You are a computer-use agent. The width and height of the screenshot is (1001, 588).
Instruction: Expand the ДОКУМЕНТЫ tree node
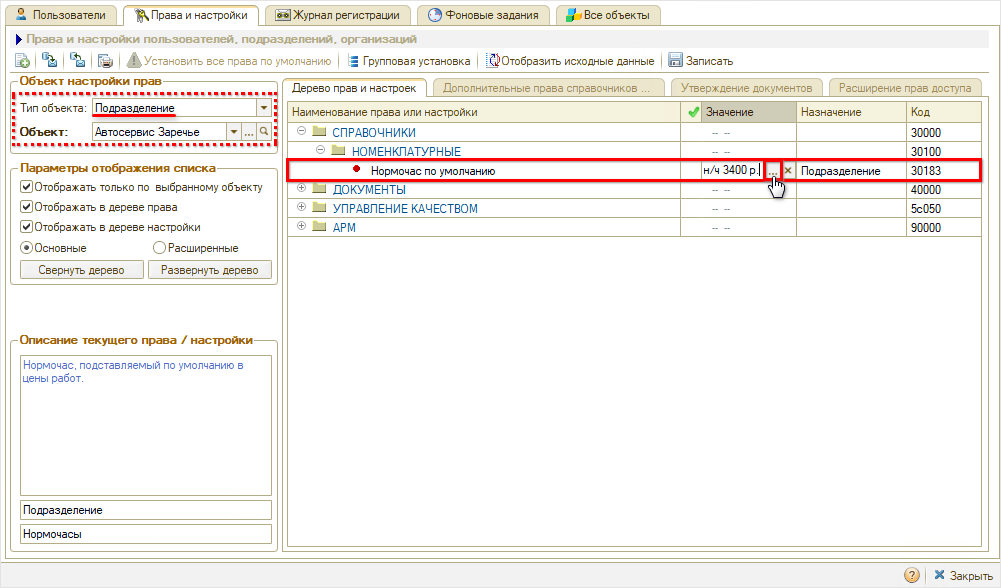tap(302, 189)
